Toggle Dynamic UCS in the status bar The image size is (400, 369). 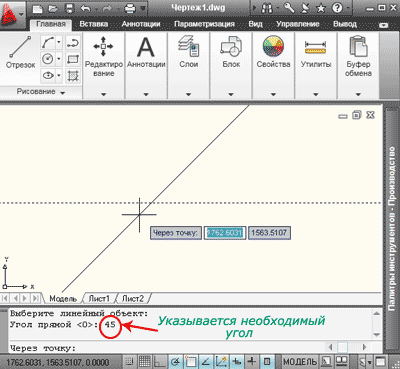pos(222,361)
